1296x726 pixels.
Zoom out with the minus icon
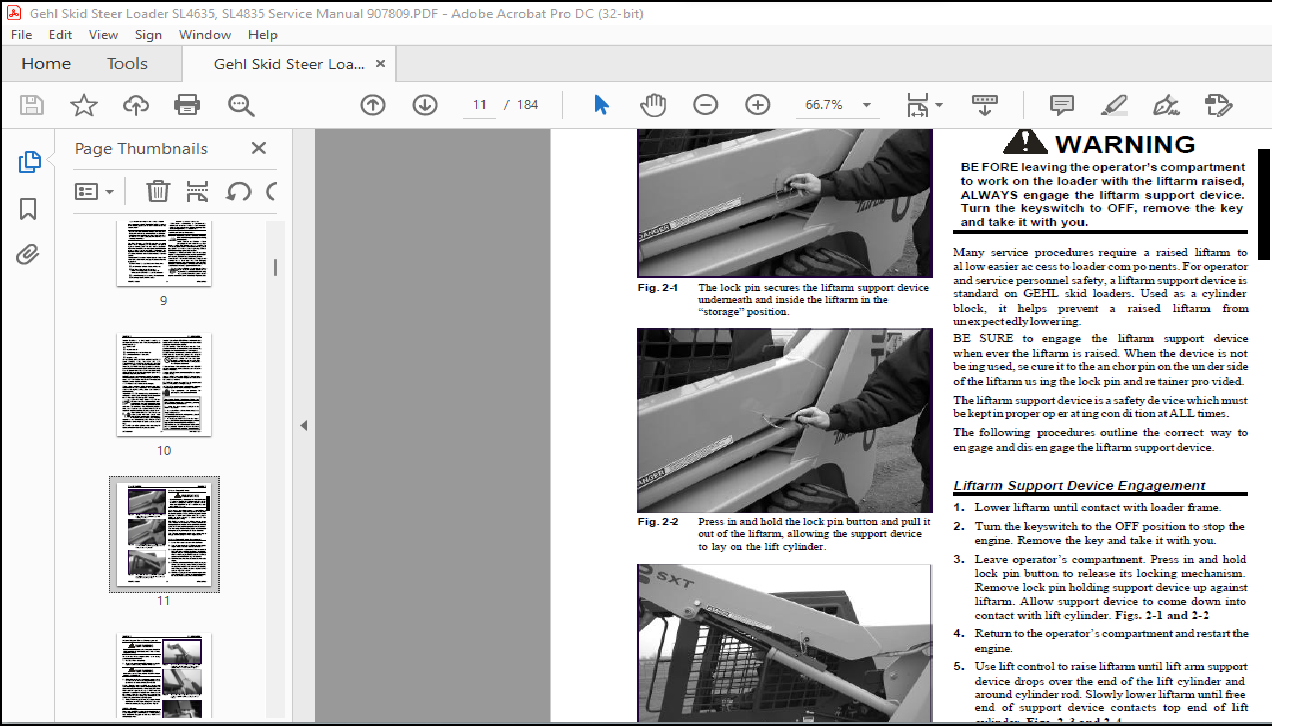pos(706,105)
